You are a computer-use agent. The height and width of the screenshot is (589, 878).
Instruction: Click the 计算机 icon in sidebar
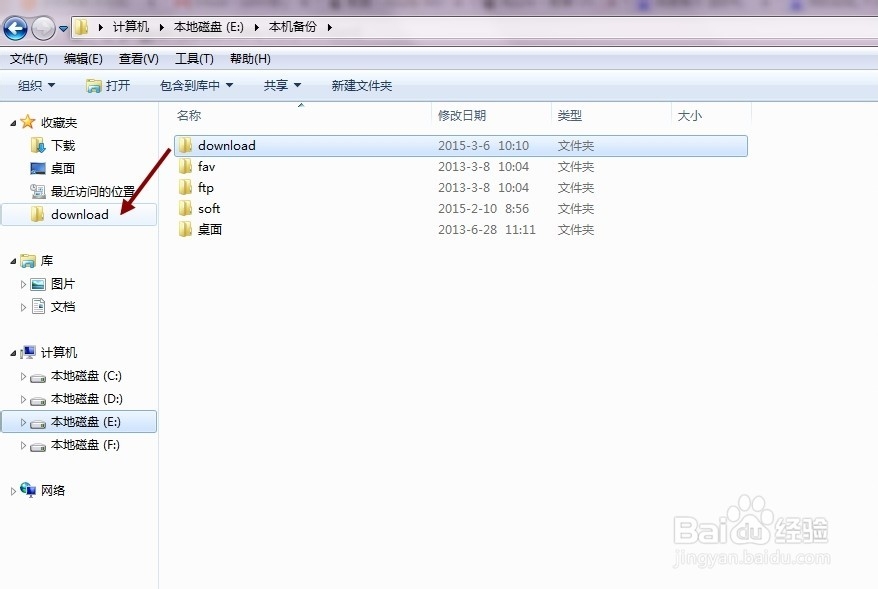[x=28, y=352]
